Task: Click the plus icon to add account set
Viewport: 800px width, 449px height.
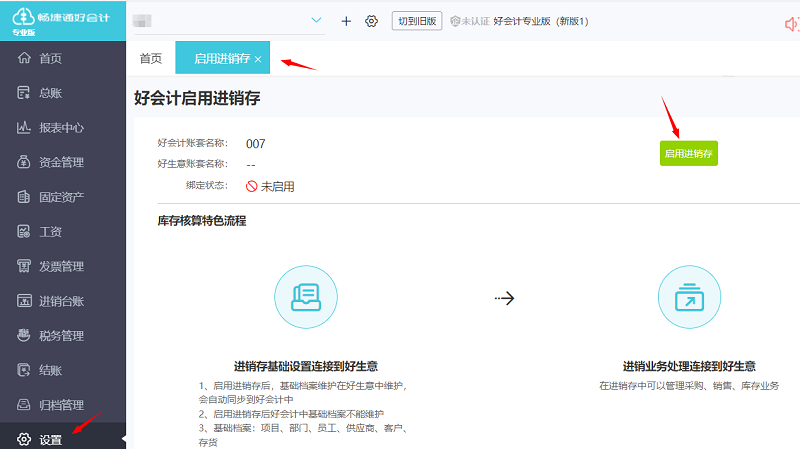Action: tap(346, 21)
